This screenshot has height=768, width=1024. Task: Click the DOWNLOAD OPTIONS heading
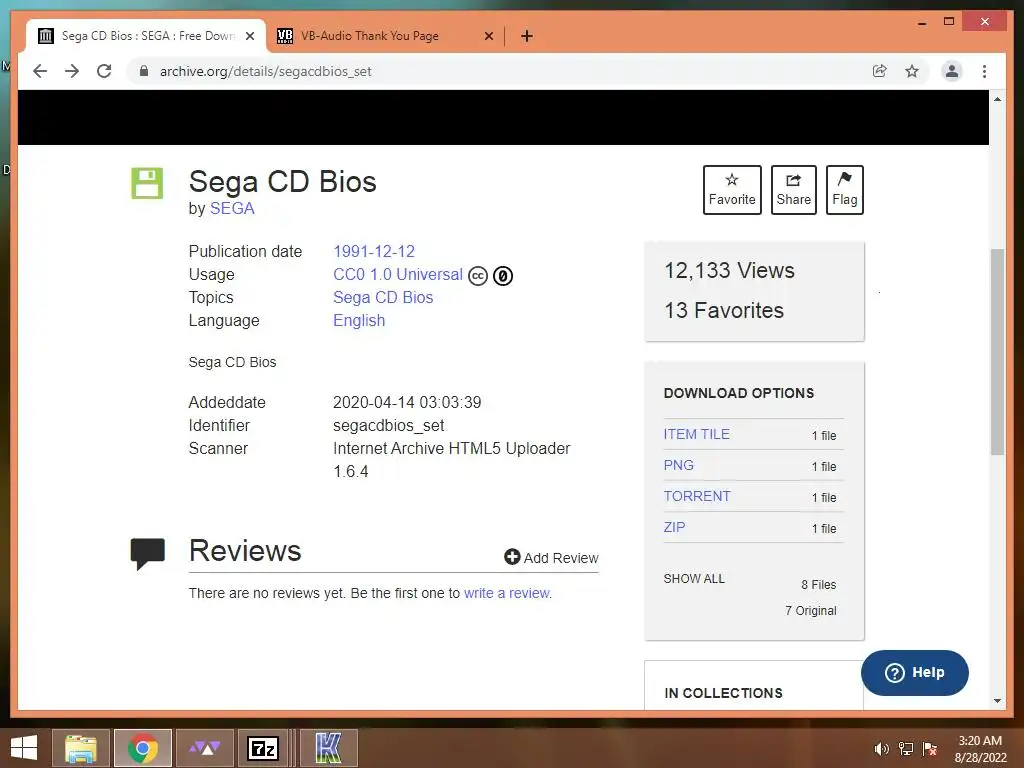point(739,393)
